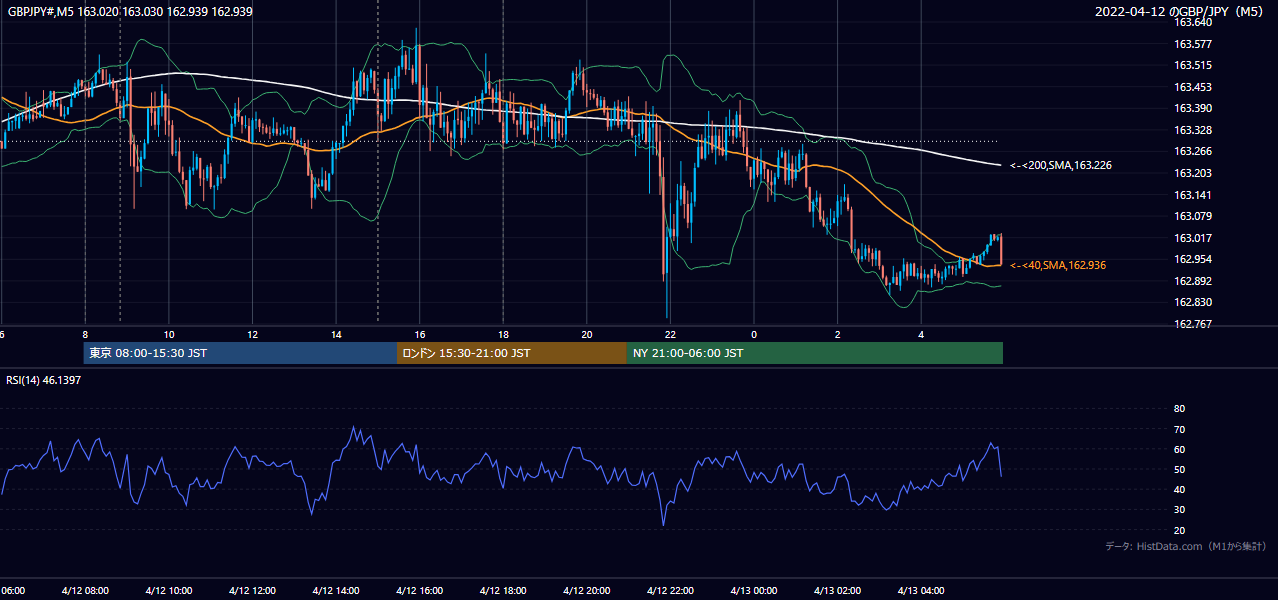Click the 4/12 08:00 time label
The height and width of the screenshot is (600, 1278).
point(84,591)
